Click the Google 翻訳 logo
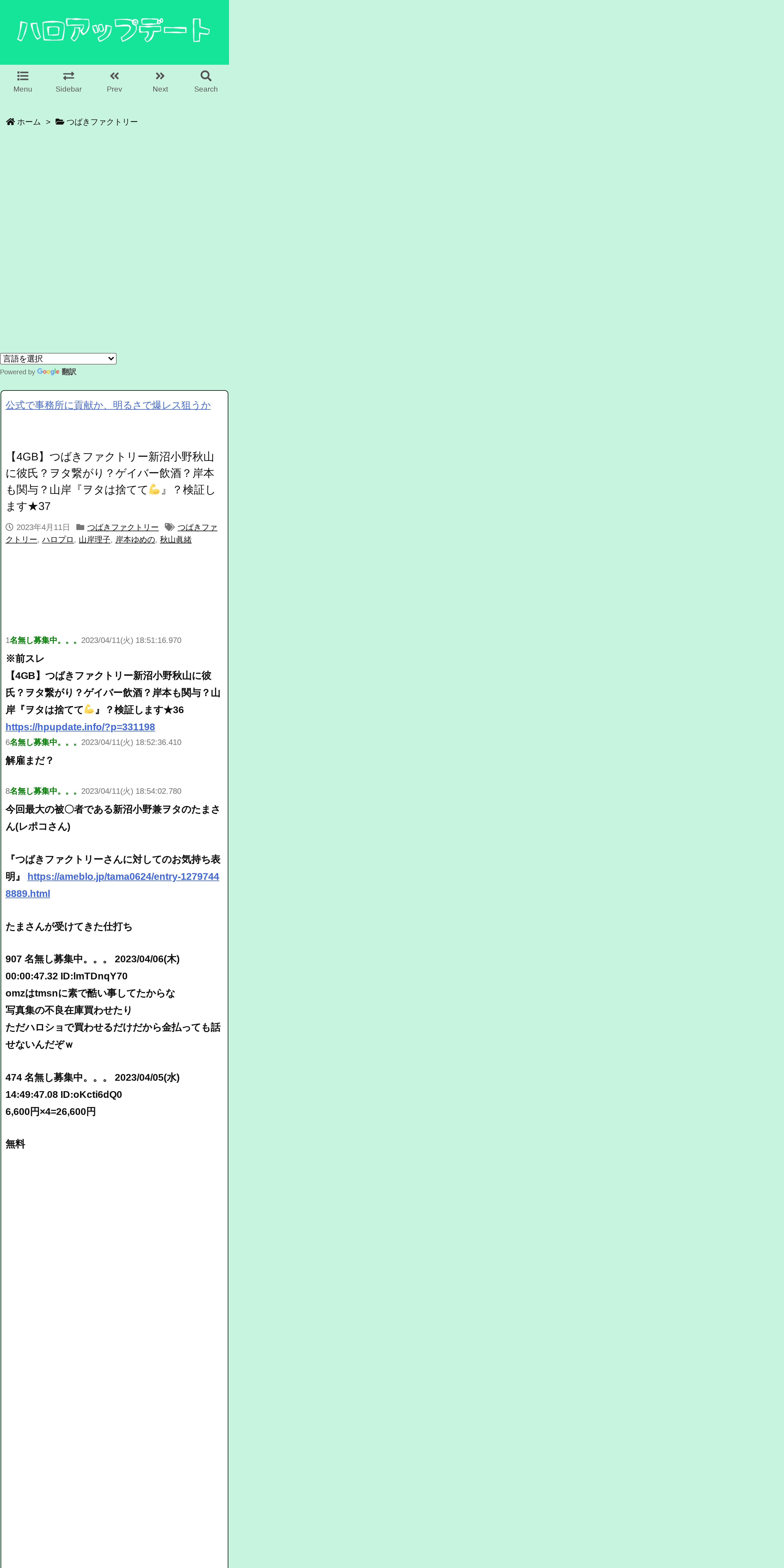 (x=57, y=372)
